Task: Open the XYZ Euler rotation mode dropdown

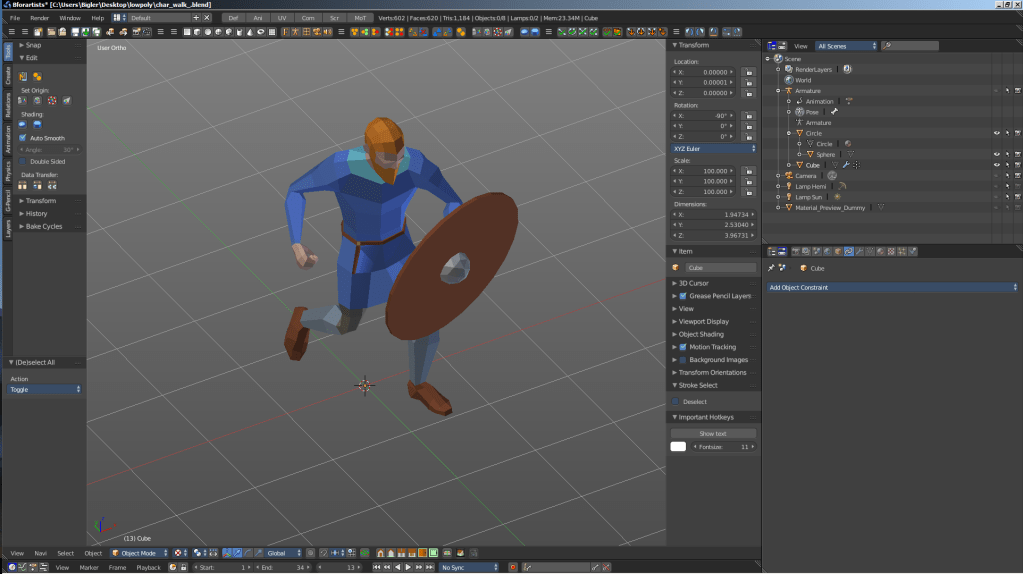Action: (x=714, y=149)
